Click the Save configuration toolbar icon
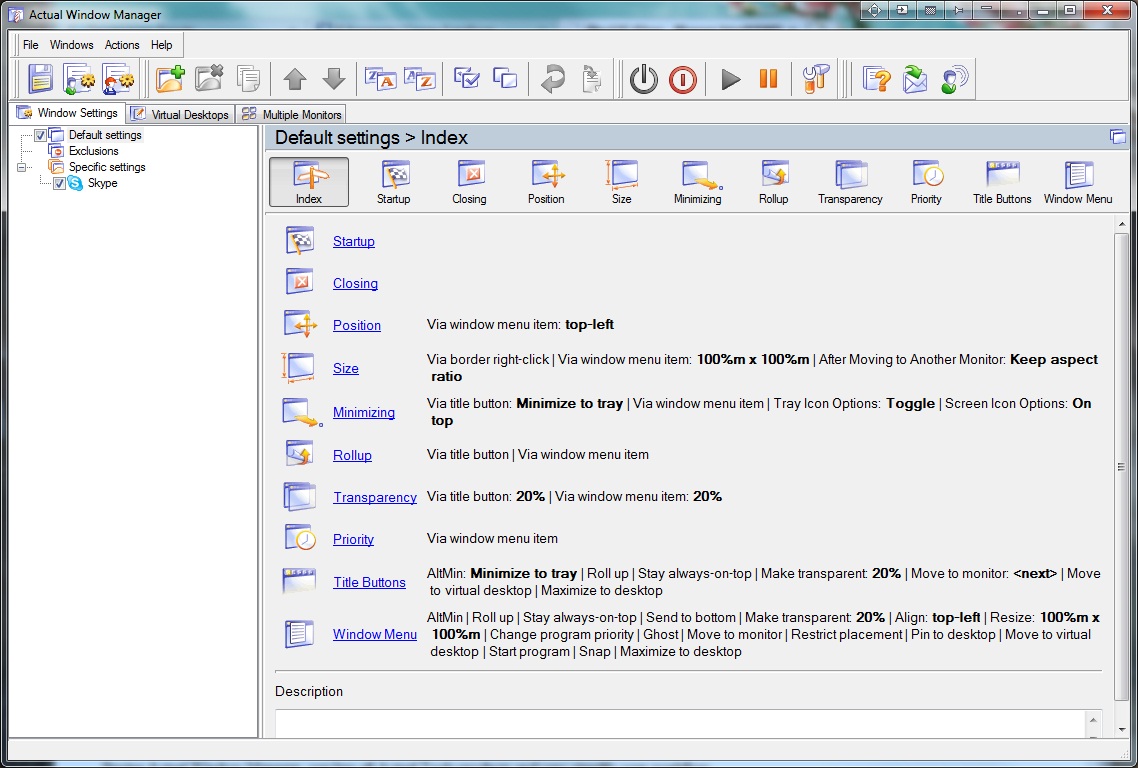The height and width of the screenshot is (768, 1138). click(40, 79)
